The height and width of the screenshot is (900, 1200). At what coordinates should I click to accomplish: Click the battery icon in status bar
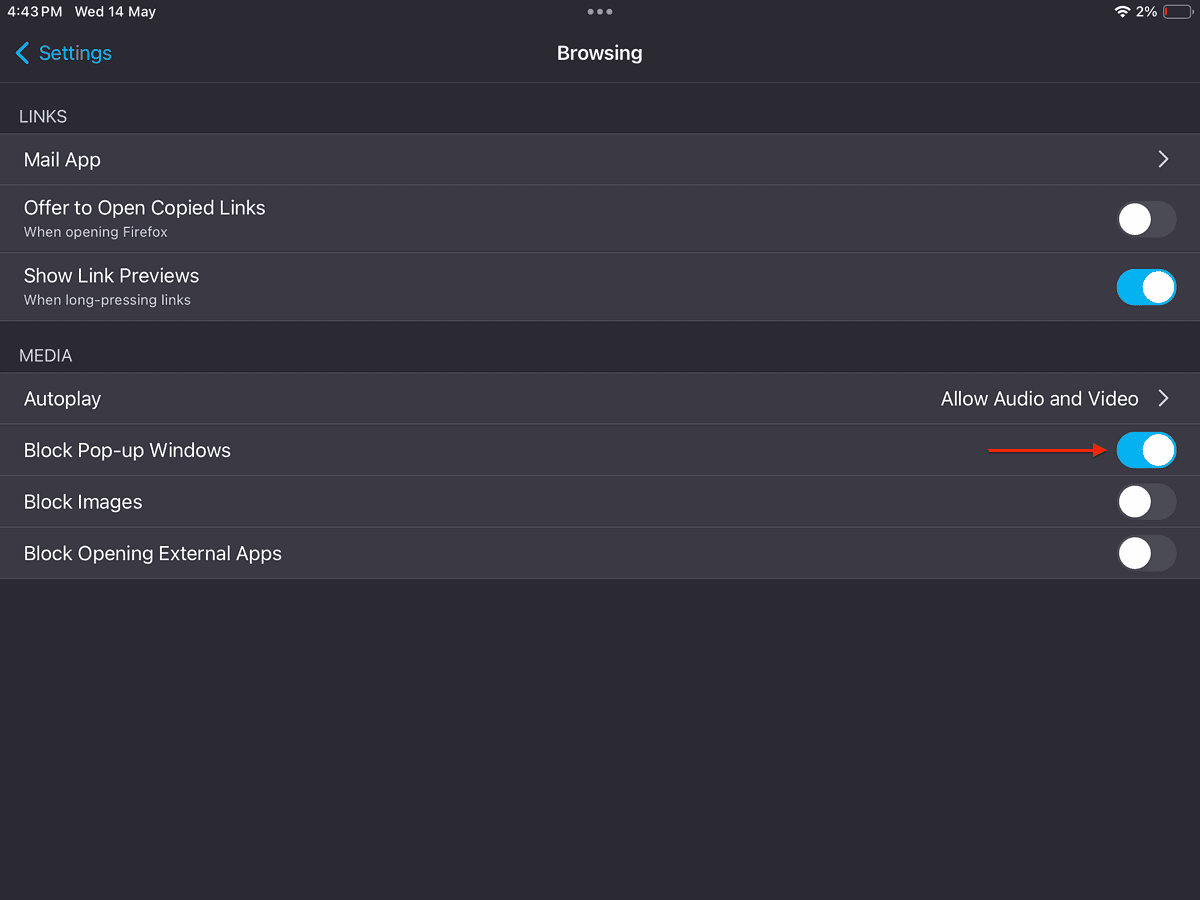coord(1178,12)
